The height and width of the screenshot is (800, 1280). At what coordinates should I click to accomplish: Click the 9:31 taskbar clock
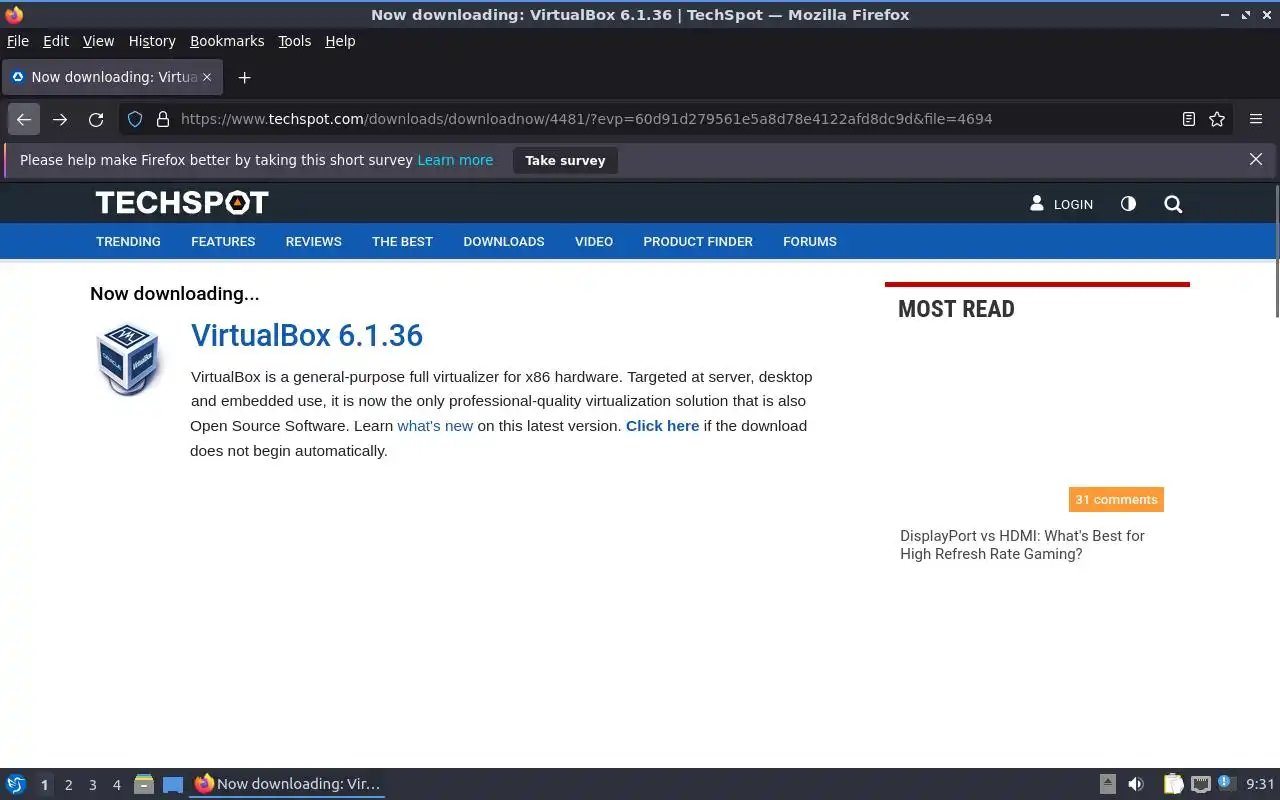point(1260,784)
